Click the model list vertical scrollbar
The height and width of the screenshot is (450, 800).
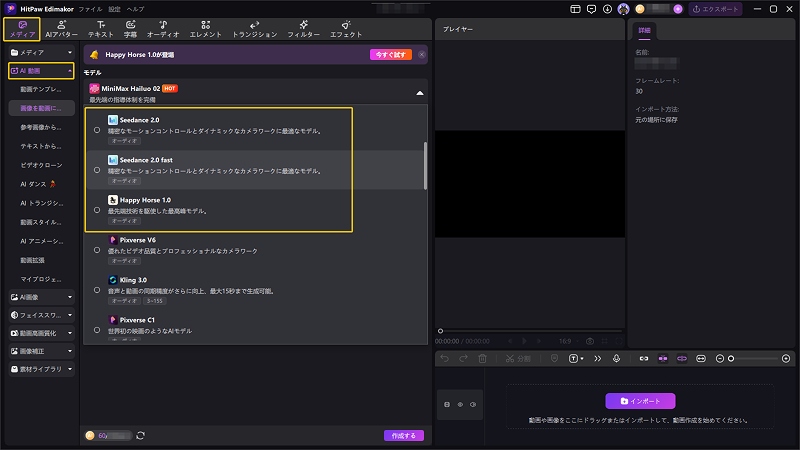coord(426,166)
